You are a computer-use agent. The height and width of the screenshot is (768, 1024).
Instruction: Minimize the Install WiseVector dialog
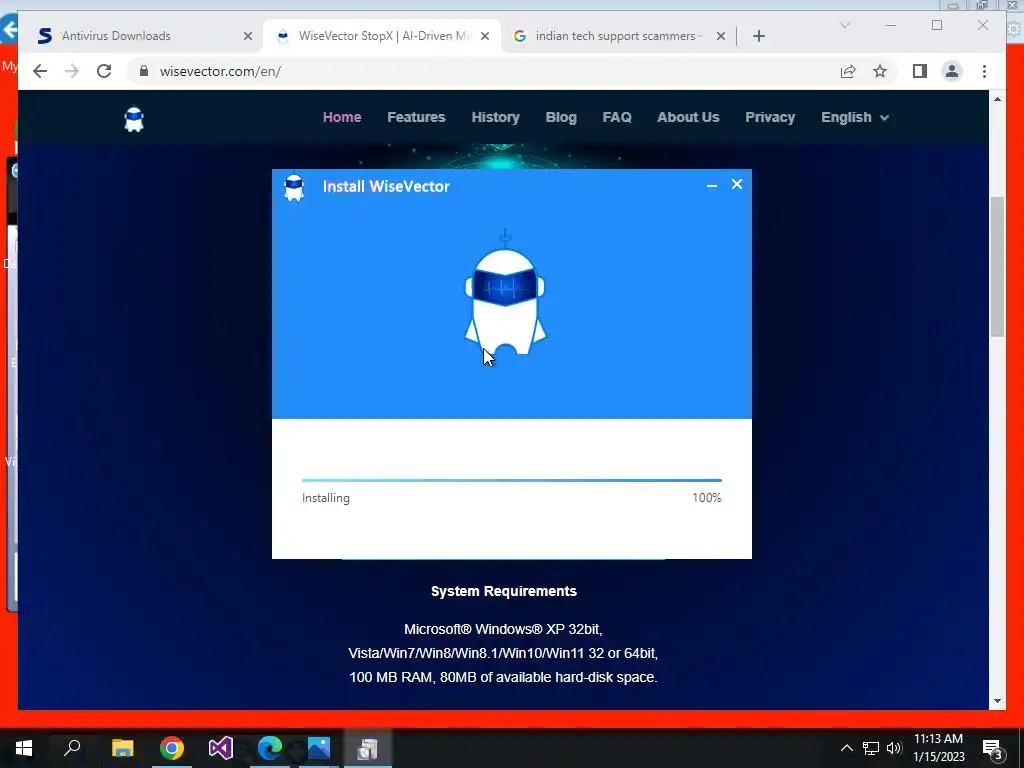coord(712,185)
